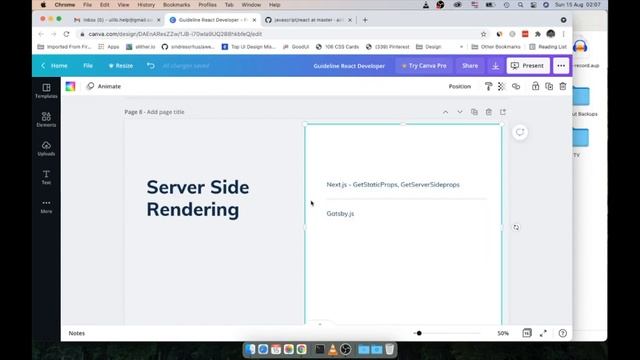
Task: Select the Next.js GetStaticProps text line
Action: click(393, 184)
